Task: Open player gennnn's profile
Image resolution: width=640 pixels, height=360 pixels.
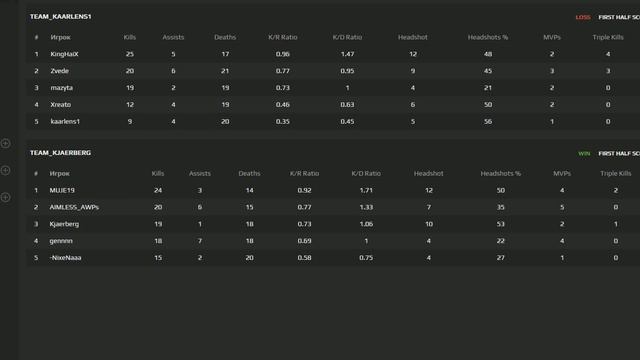Action: tap(61, 241)
